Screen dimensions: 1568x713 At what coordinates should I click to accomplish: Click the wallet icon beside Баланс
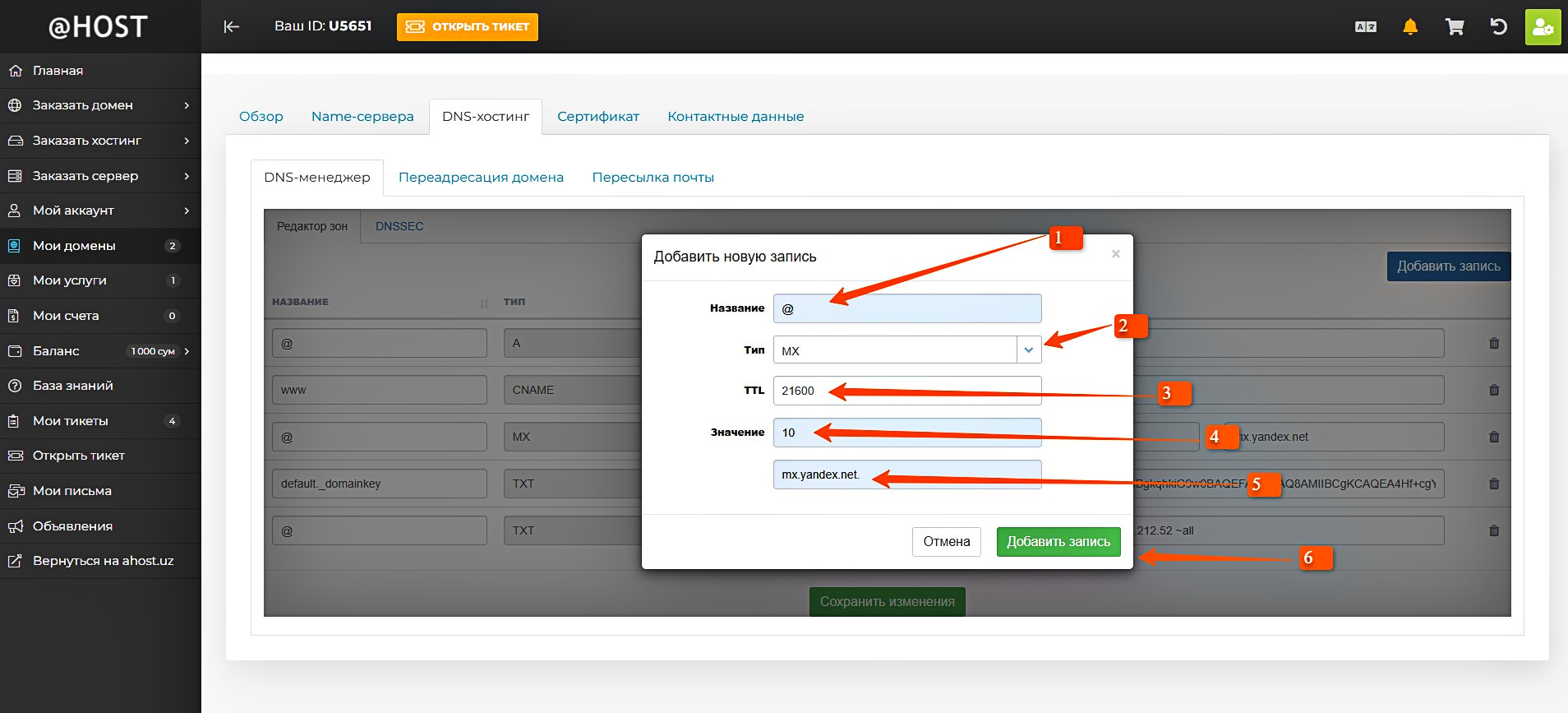coord(15,351)
